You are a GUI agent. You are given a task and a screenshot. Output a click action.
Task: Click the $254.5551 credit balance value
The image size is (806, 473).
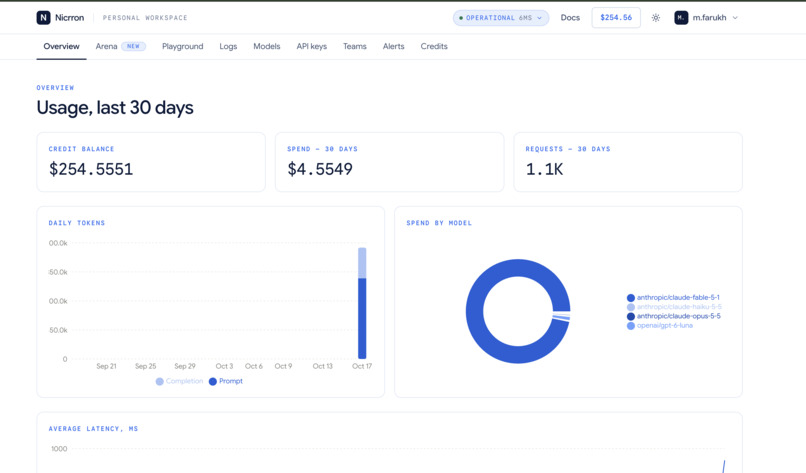91,169
